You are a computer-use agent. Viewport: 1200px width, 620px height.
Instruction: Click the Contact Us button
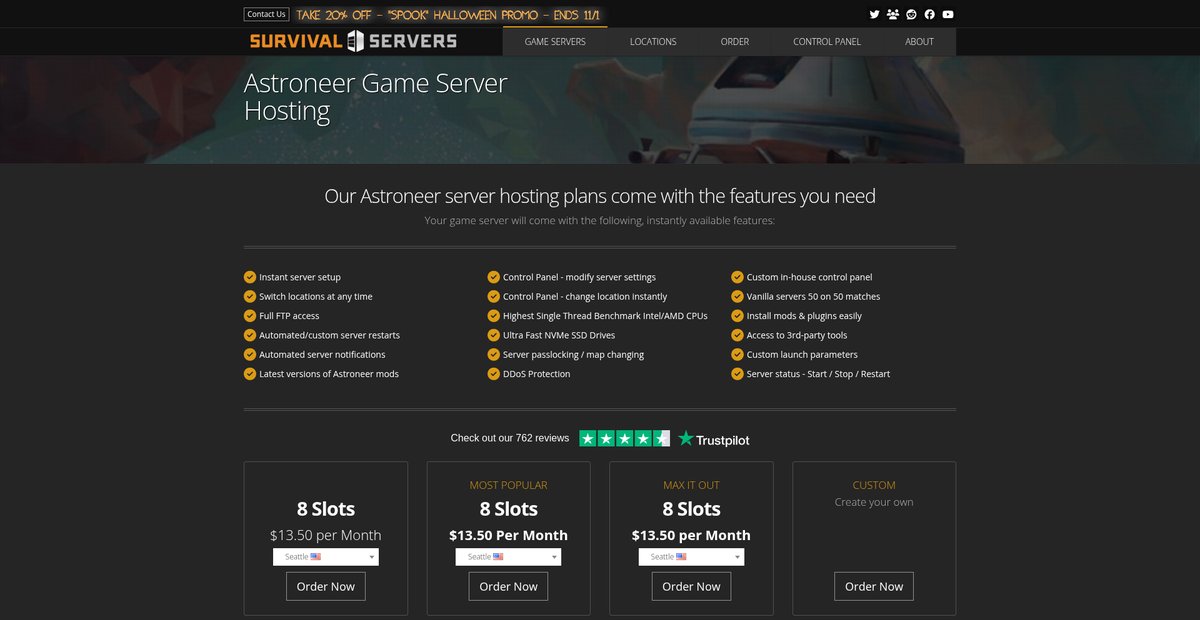(266, 14)
